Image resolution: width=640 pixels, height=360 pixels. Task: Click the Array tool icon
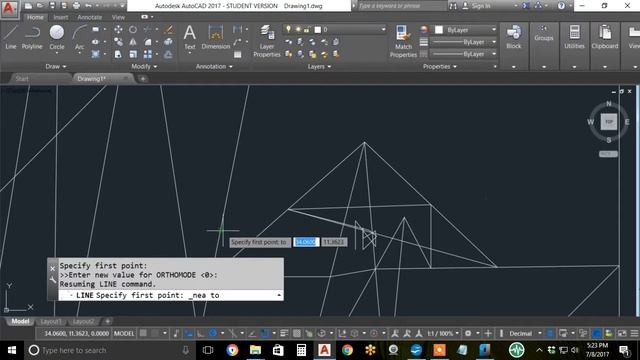click(x=148, y=54)
